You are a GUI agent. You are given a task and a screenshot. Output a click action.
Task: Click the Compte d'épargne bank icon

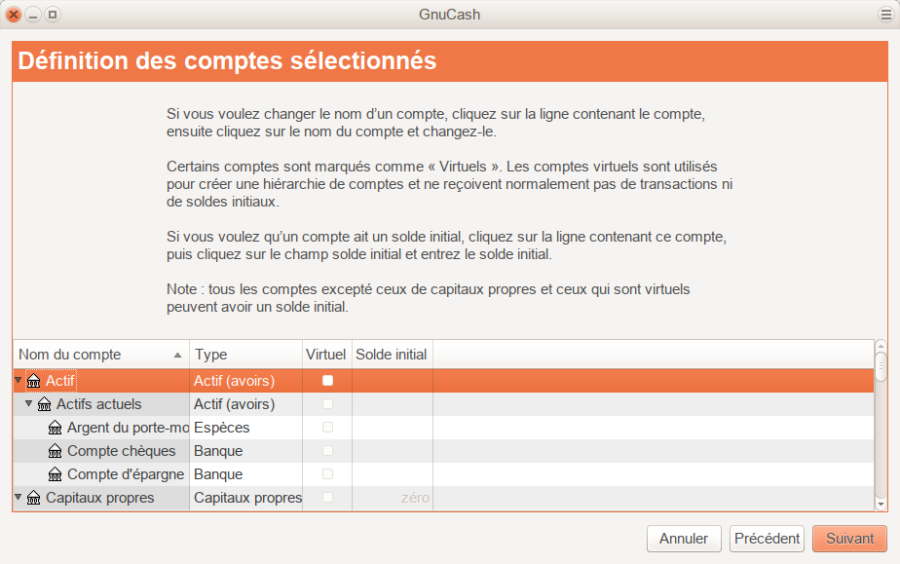55,474
